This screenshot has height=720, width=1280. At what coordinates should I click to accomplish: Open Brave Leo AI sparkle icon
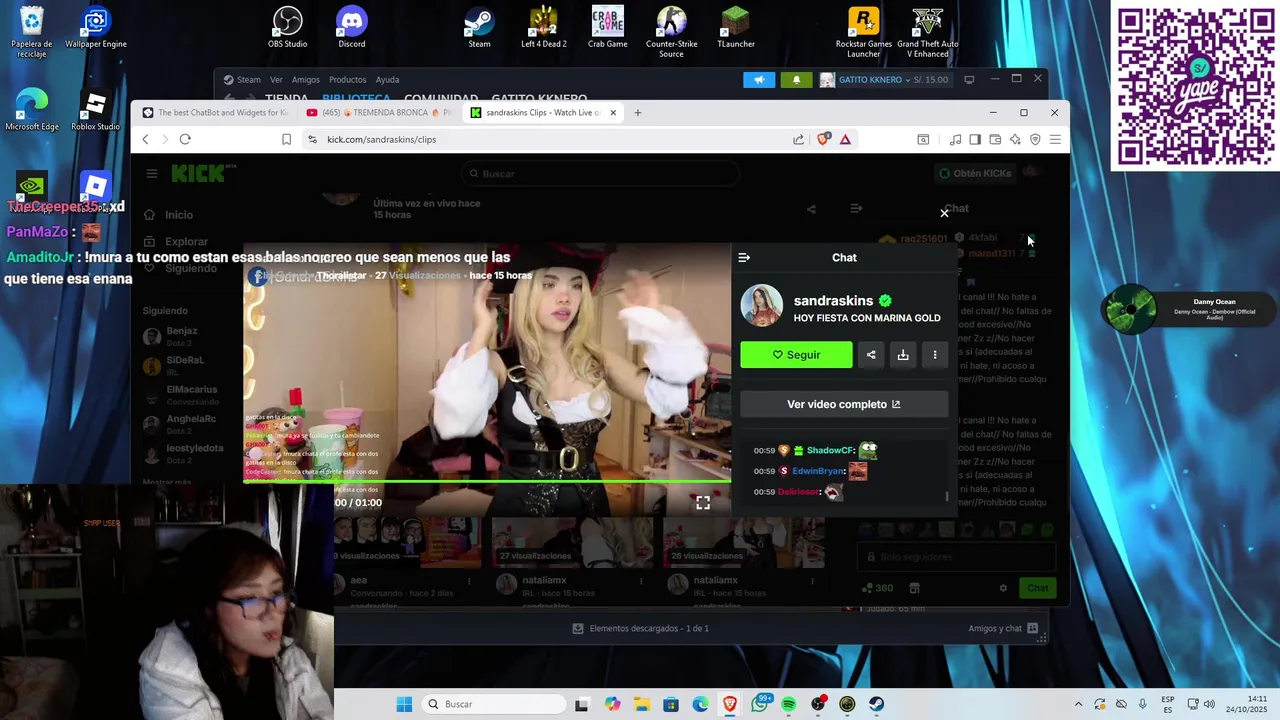click(1015, 140)
